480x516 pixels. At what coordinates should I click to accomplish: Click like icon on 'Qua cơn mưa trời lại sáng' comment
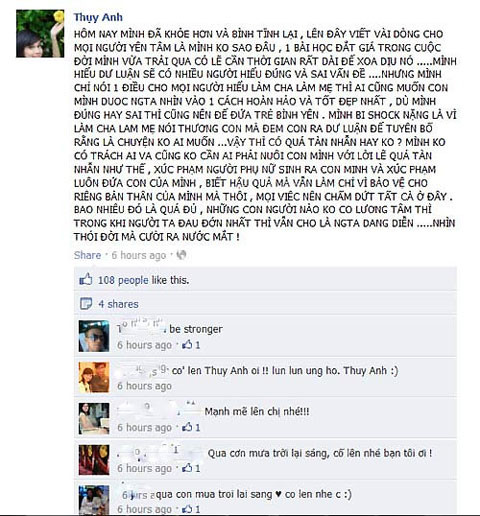187,468
